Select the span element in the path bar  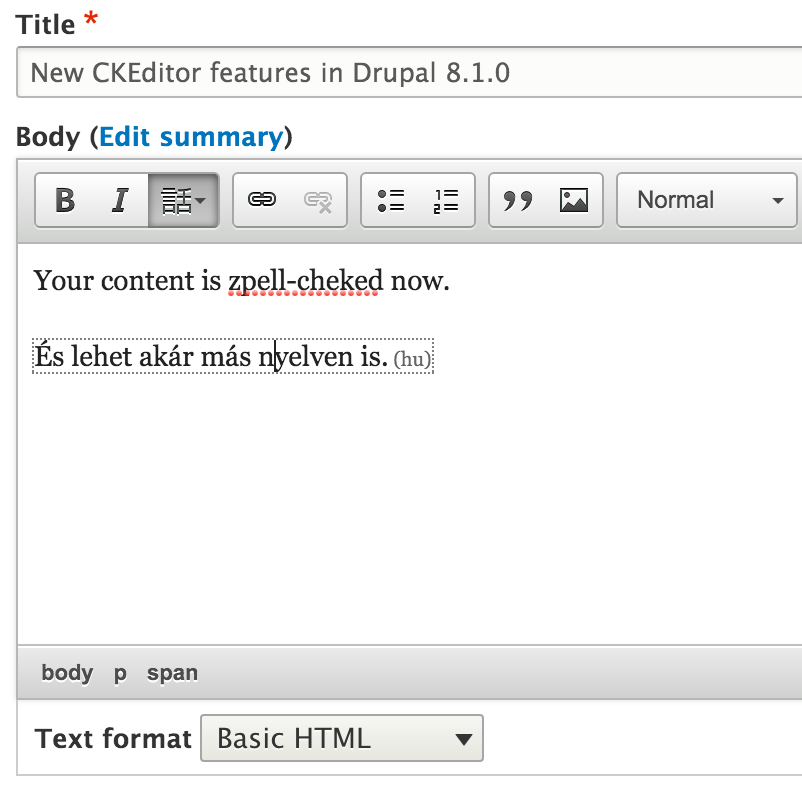171,673
